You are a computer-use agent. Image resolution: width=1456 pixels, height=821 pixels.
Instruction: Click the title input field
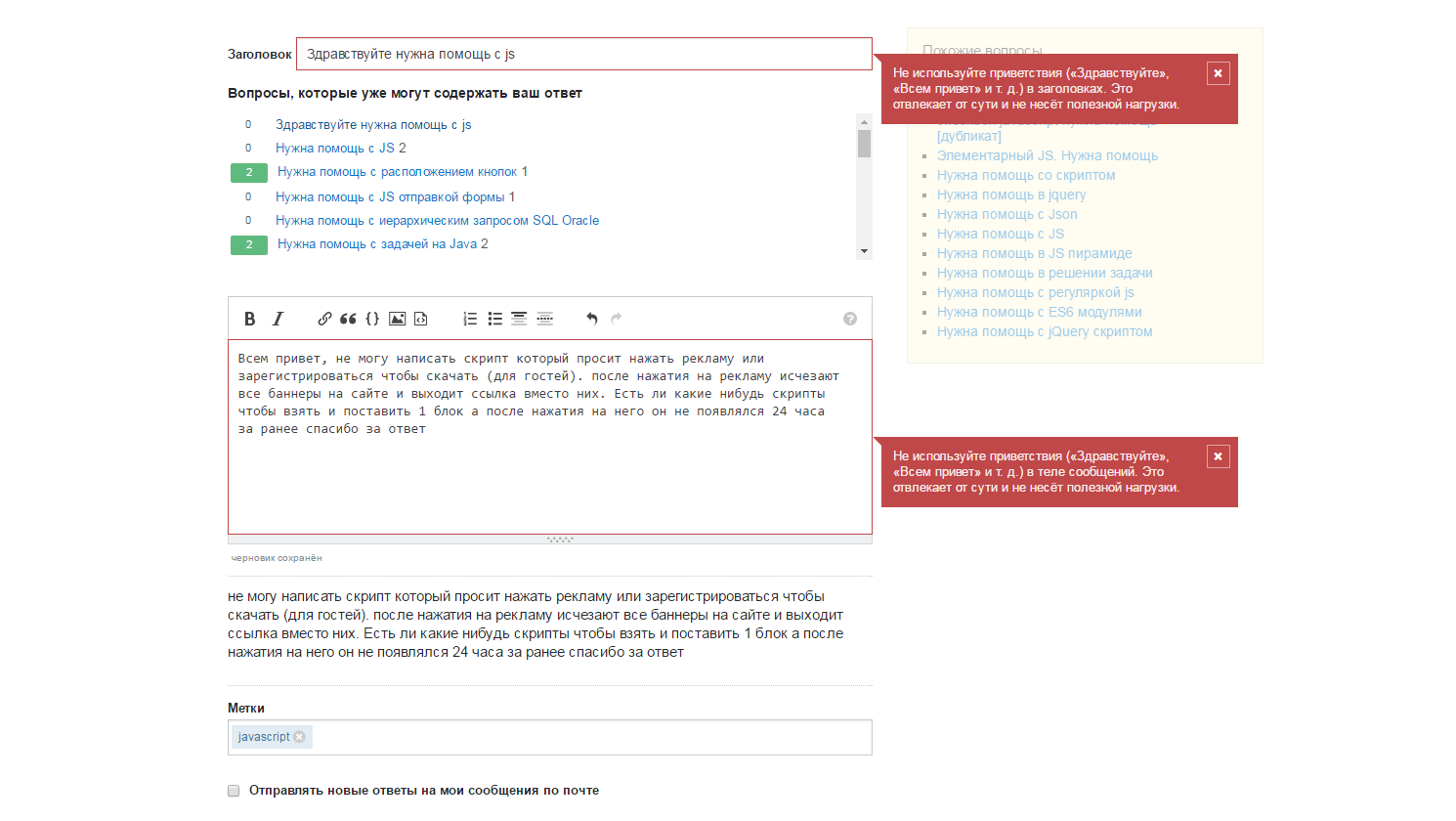click(584, 54)
